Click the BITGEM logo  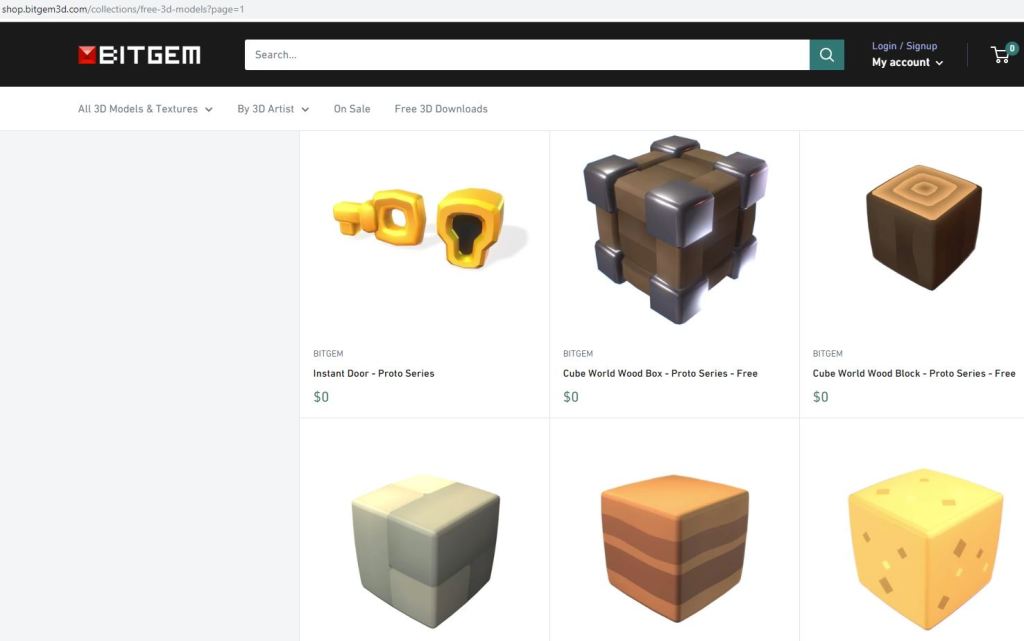click(x=139, y=55)
